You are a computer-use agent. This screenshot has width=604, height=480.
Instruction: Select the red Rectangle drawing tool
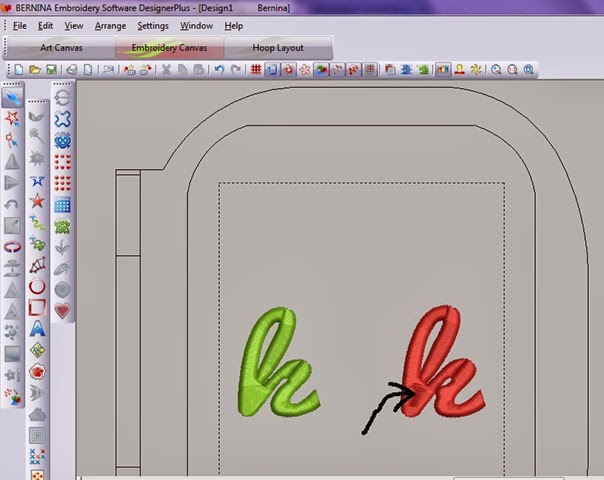[37, 307]
